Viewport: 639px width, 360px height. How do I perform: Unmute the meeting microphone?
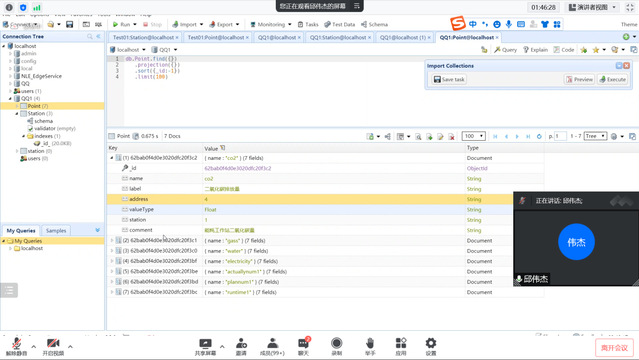point(16,347)
